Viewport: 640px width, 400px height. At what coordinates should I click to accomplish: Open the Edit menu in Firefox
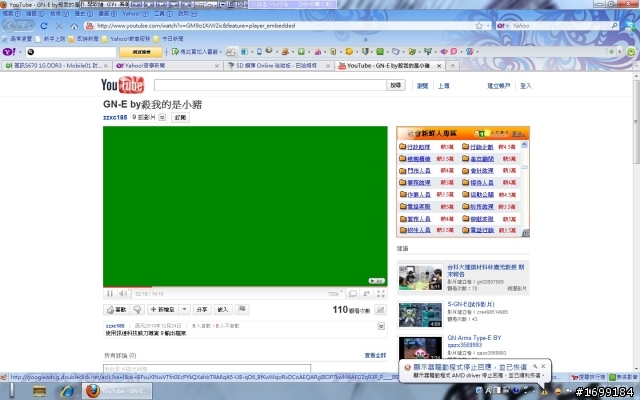35,14
